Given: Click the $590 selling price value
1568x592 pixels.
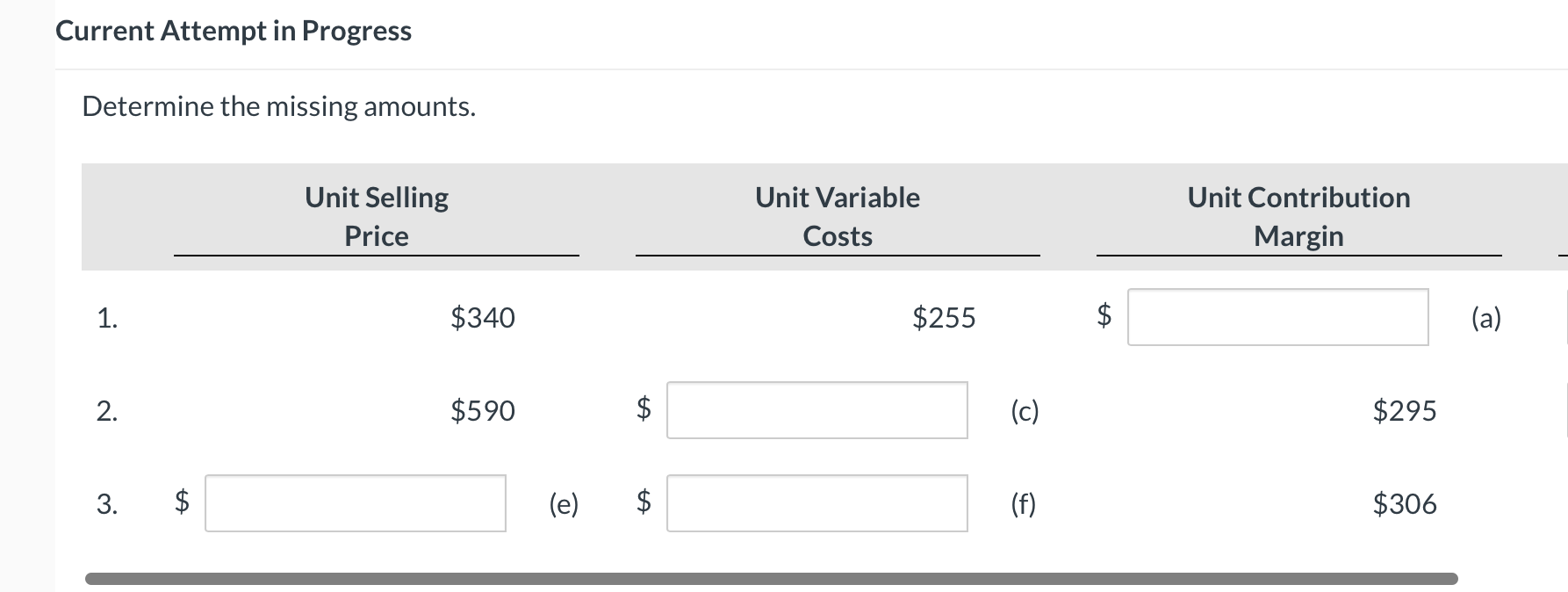Looking at the screenshot, I should pos(484,410).
